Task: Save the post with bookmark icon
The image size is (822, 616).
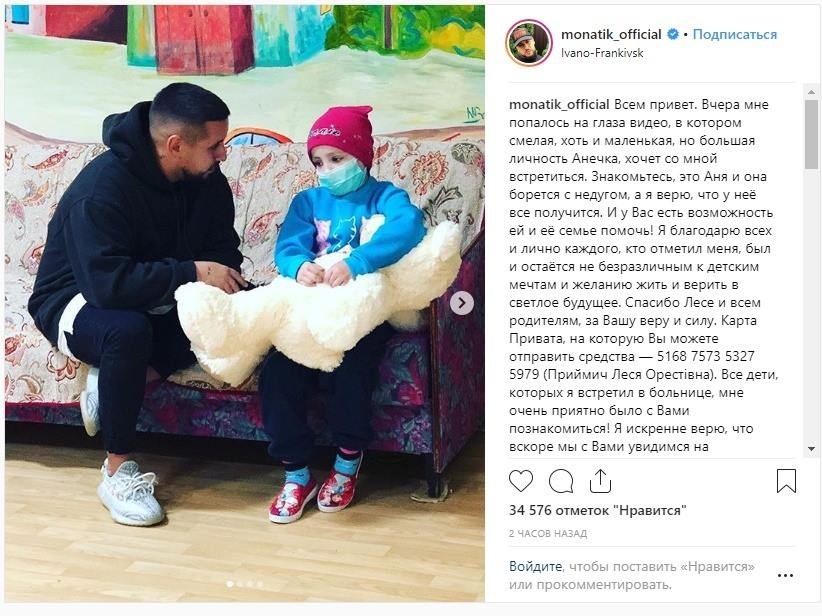Action: 786,481
